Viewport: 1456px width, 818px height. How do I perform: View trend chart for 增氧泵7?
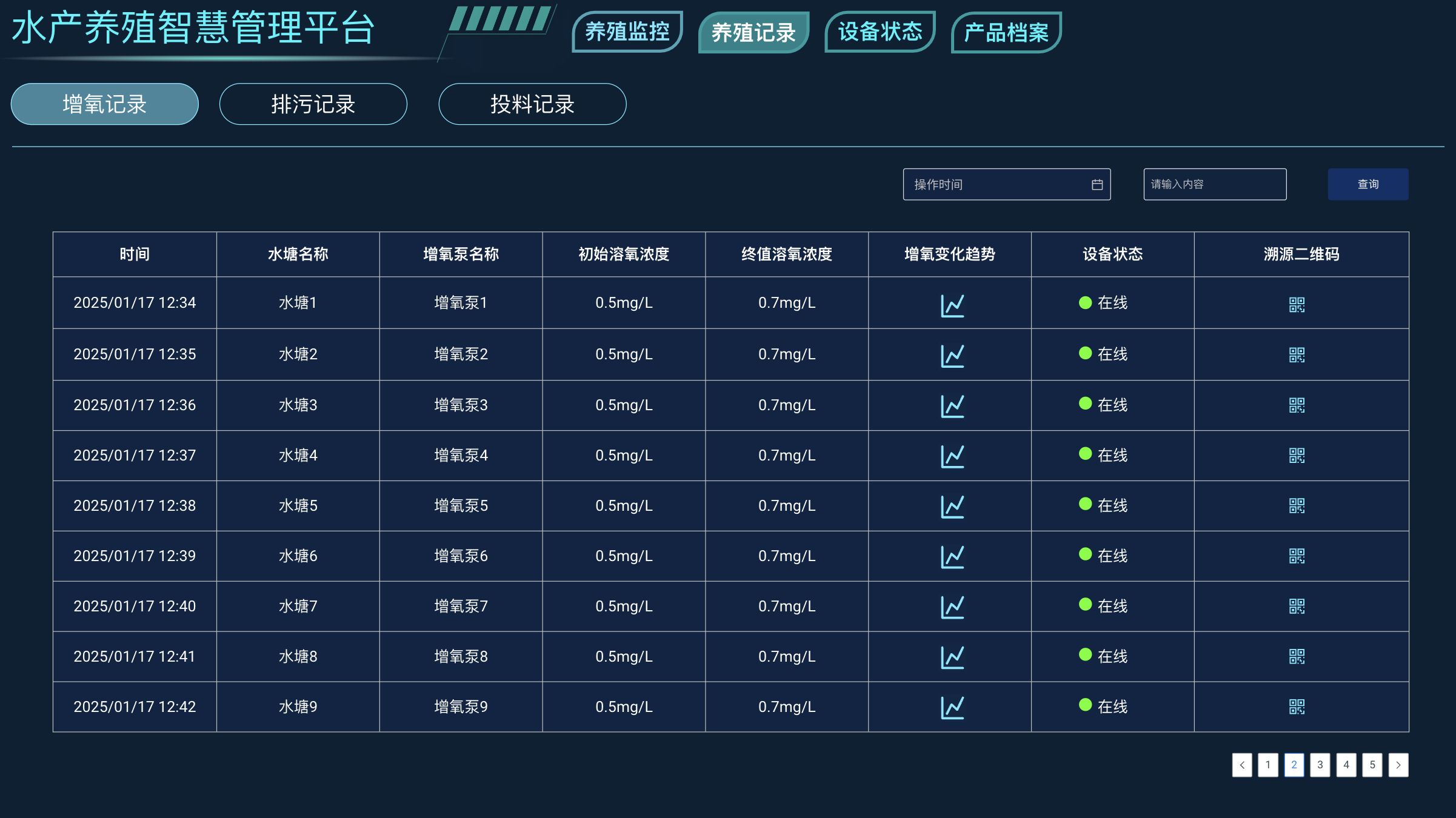tap(952, 607)
